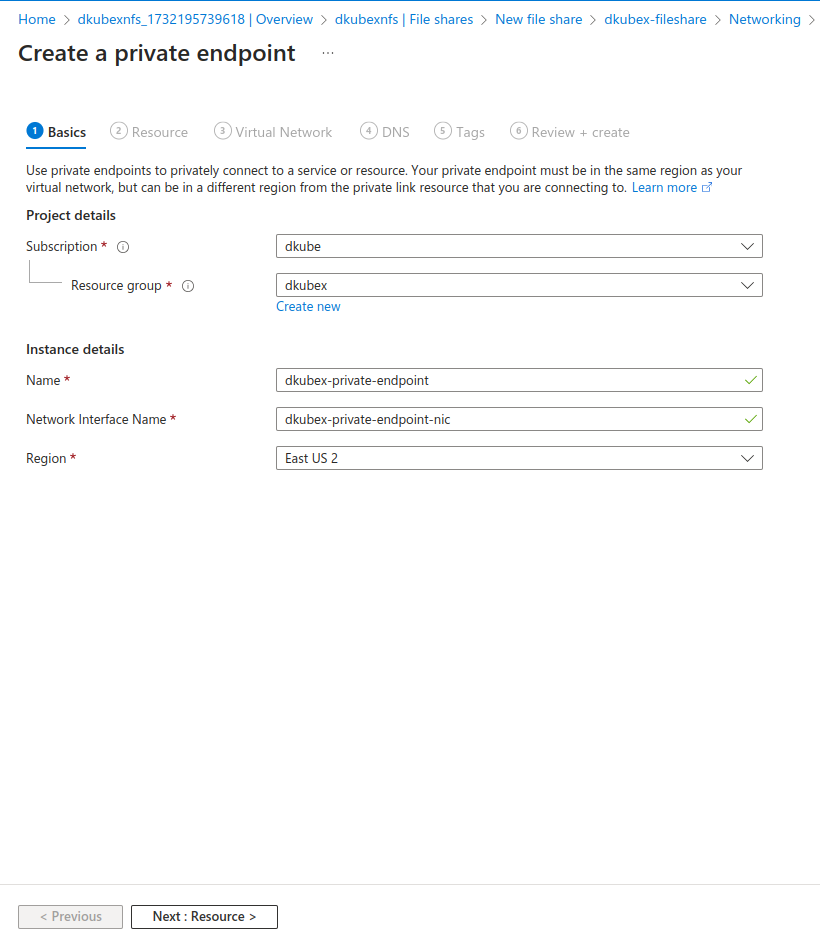This screenshot has width=820, height=943.
Task: Return to dkubex-fileshare in breadcrumb
Action: pyautogui.click(x=655, y=19)
